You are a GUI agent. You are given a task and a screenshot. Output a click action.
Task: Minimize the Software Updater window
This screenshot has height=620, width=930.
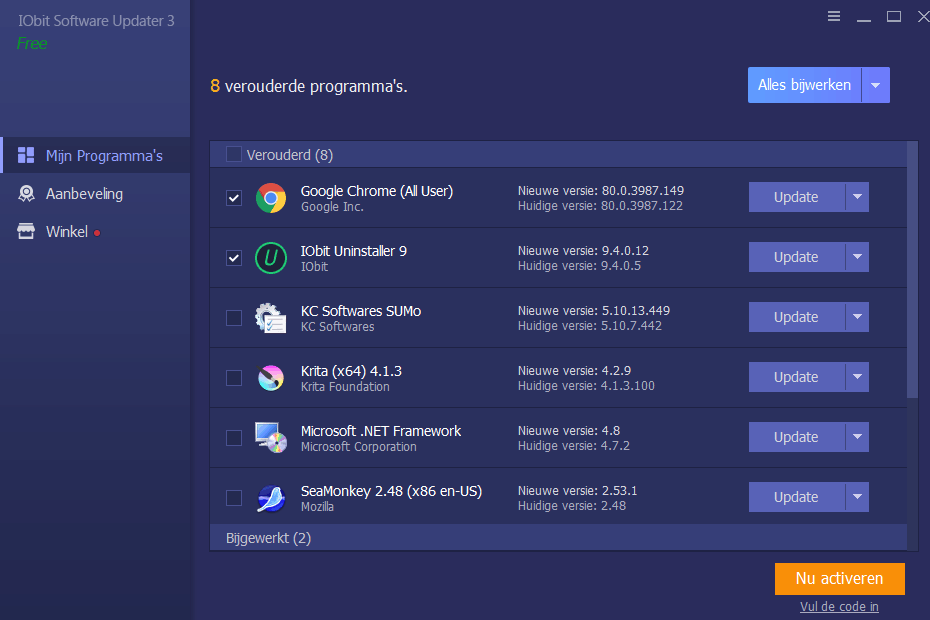click(864, 21)
